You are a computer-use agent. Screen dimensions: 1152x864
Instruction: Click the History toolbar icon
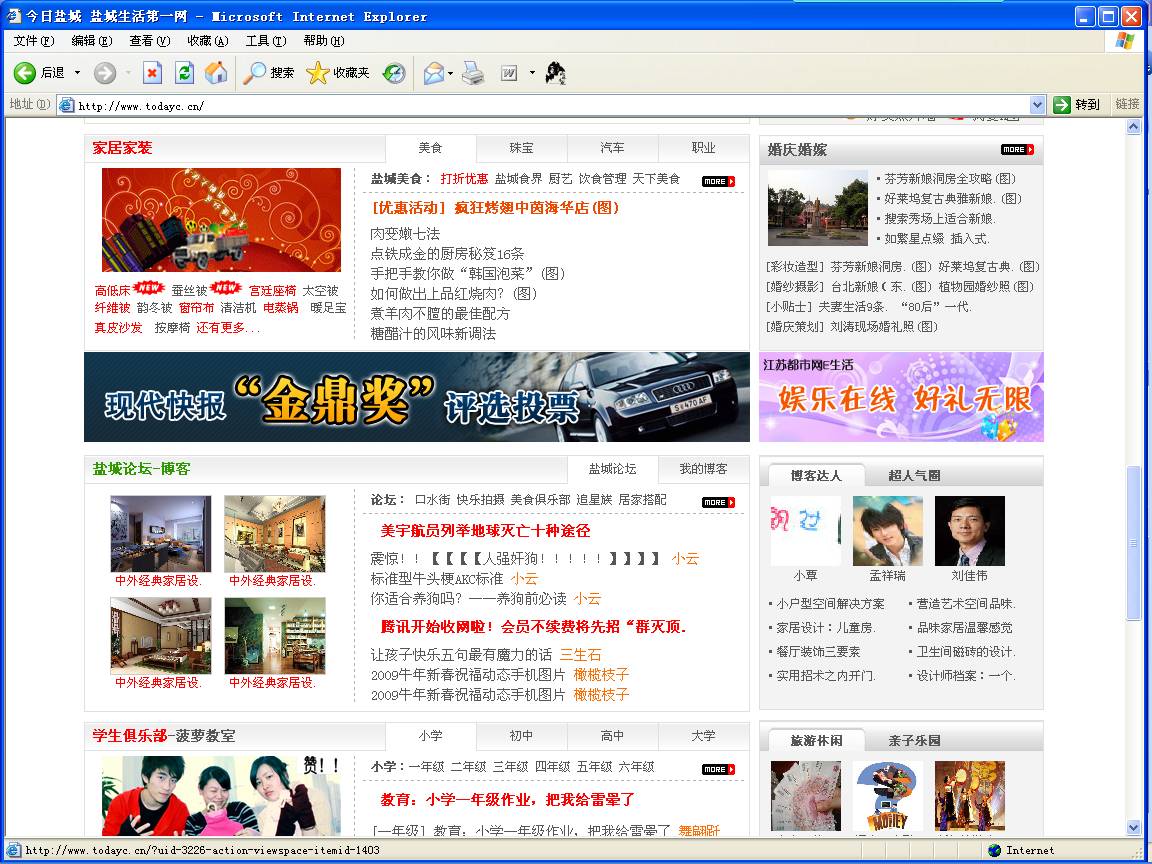coord(395,73)
